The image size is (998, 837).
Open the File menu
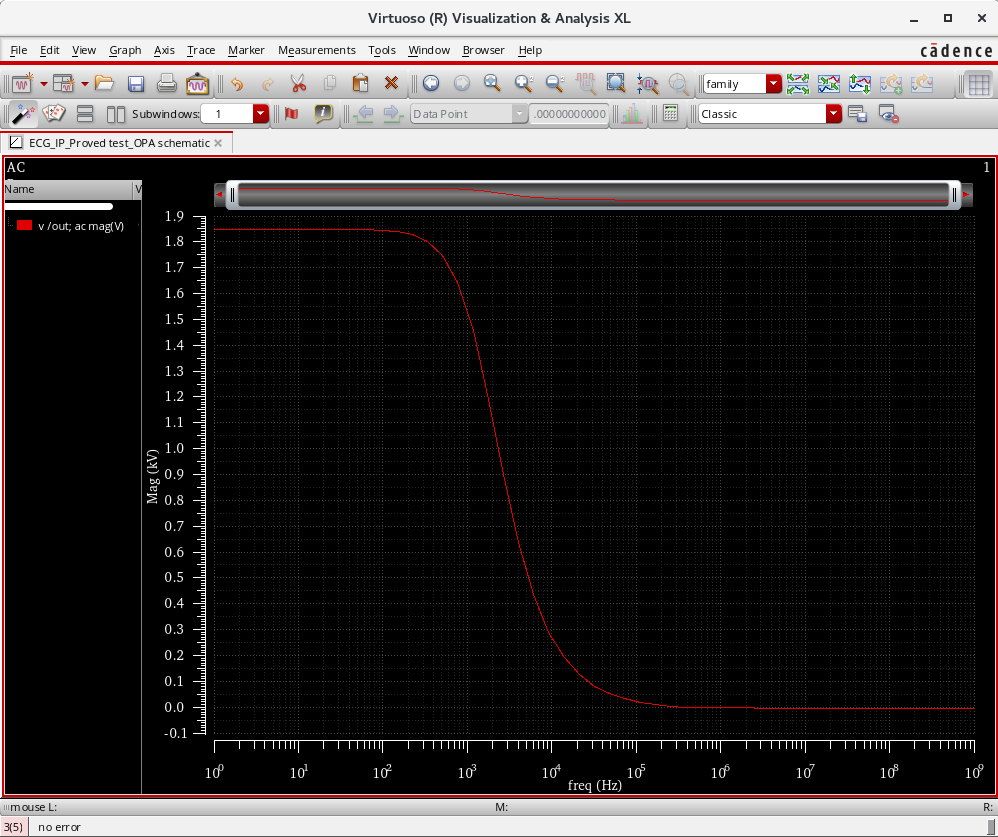(x=18, y=50)
